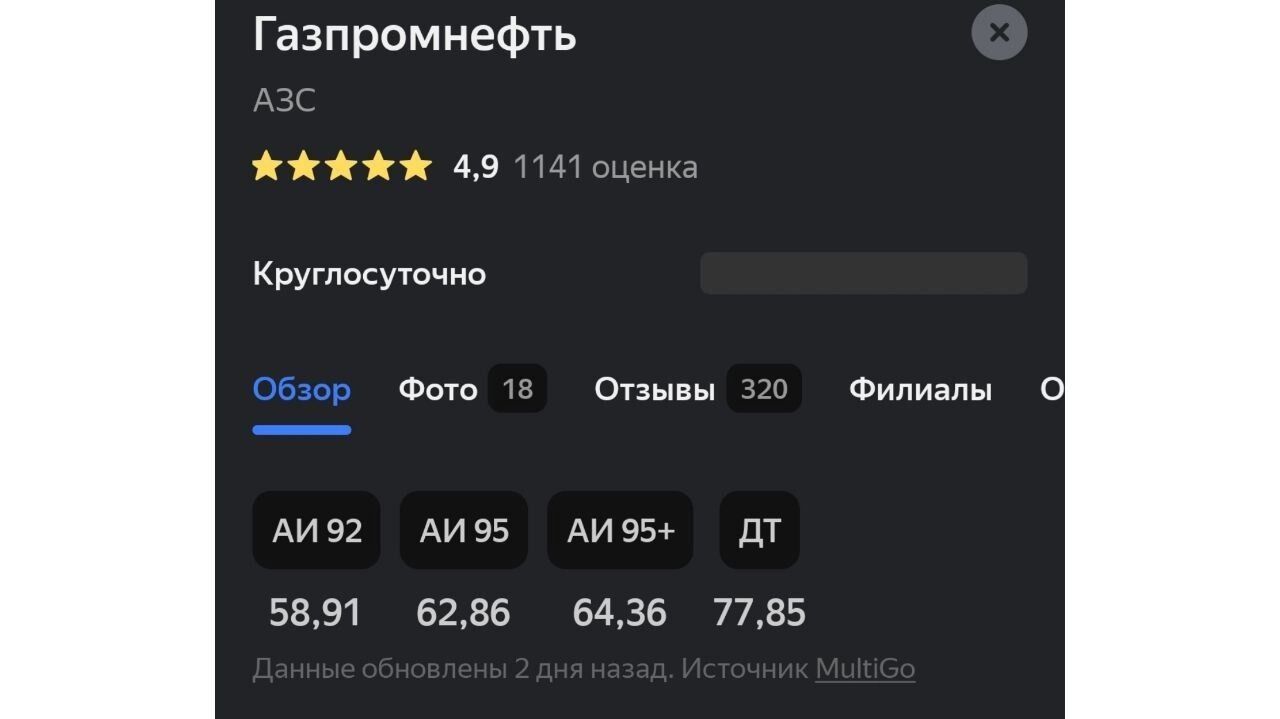Close the Газпромнефть info card
Image resolution: width=1280 pixels, height=719 pixels.
point(999,33)
